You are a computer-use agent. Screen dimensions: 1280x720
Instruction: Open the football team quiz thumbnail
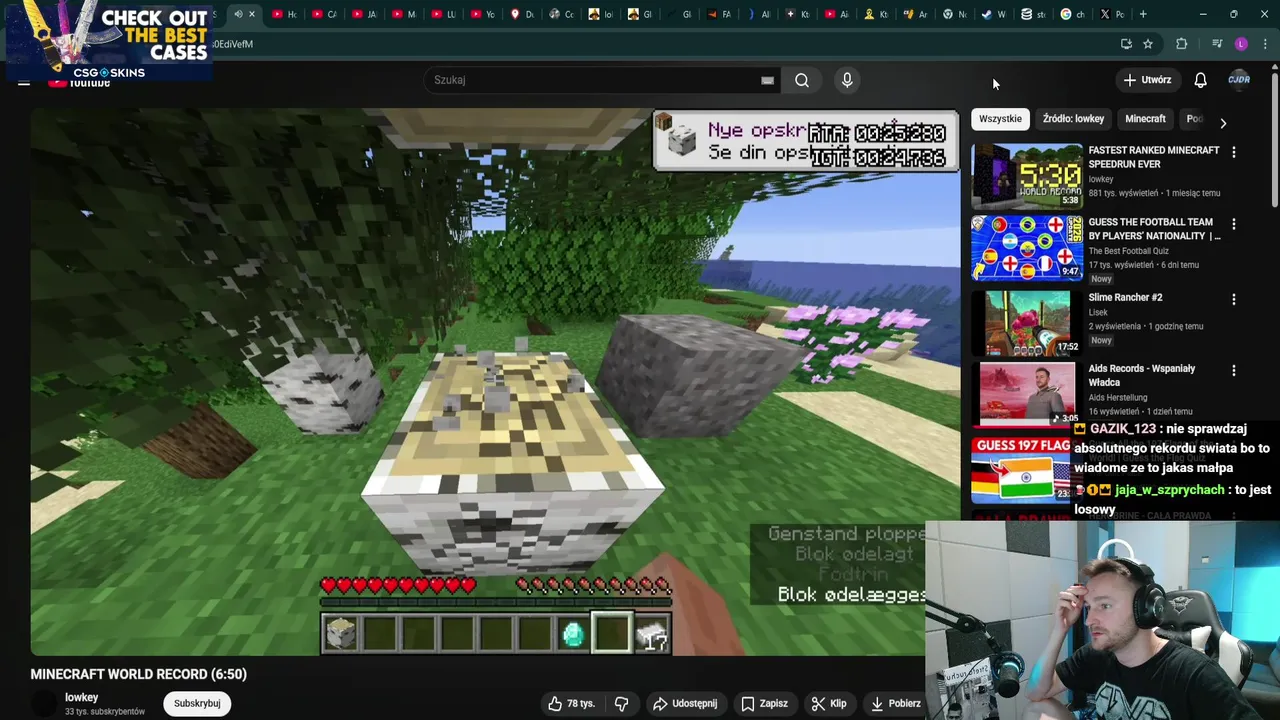coord(1027,248)
